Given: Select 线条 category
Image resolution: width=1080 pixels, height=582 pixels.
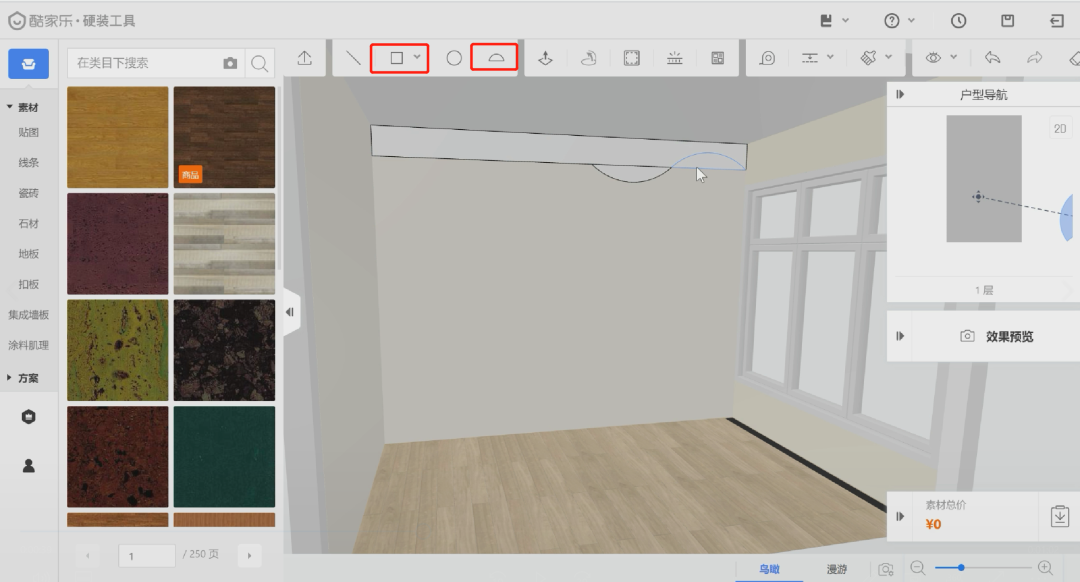Looking at the screenshot, I should pos(28,163).
